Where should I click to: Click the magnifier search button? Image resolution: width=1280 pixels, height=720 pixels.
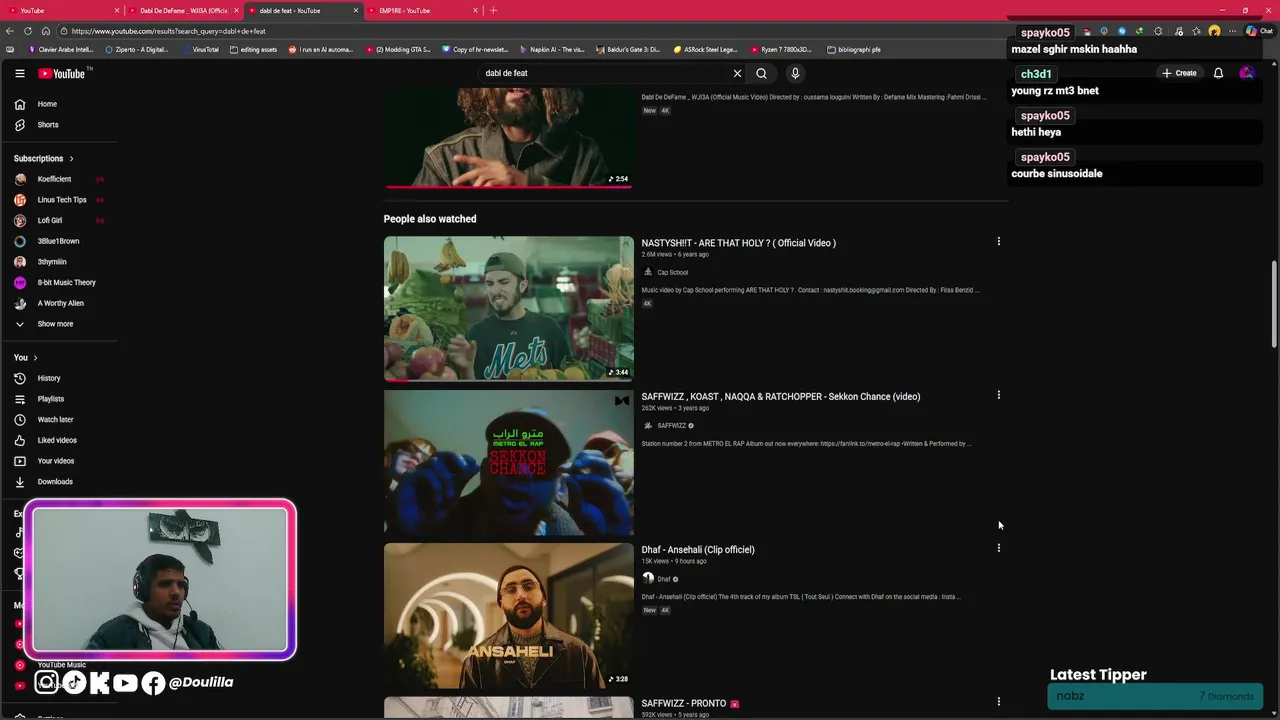[762, 73]
